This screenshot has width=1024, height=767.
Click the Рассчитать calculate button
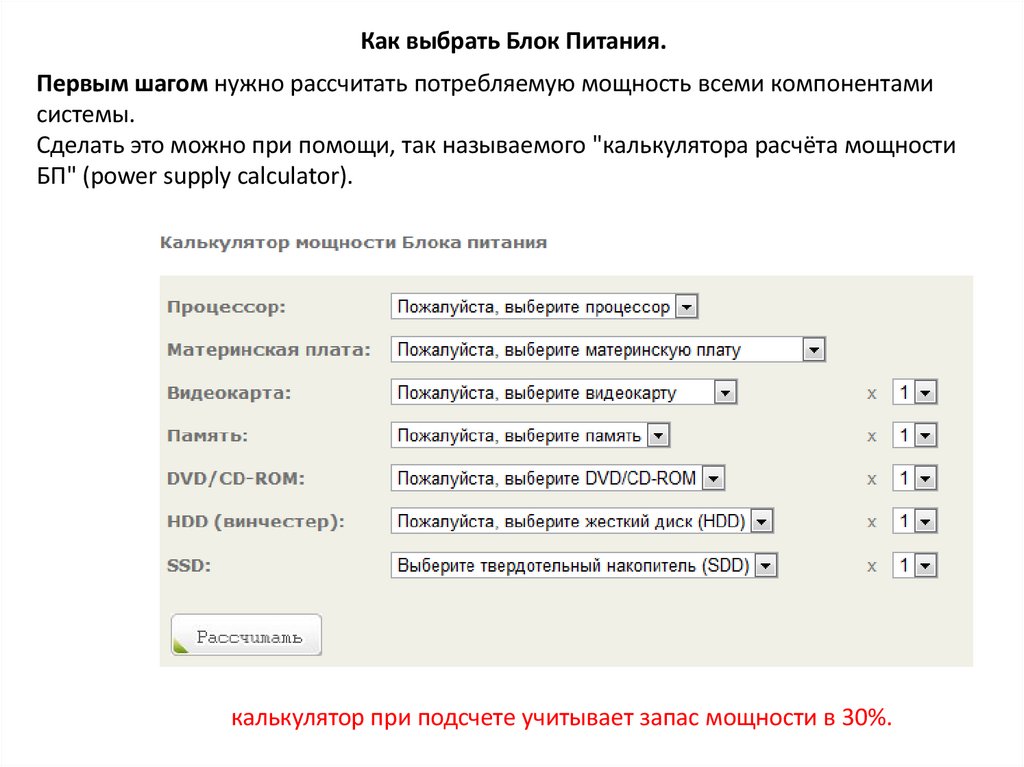pyautogui.click(x=246, y=635)
